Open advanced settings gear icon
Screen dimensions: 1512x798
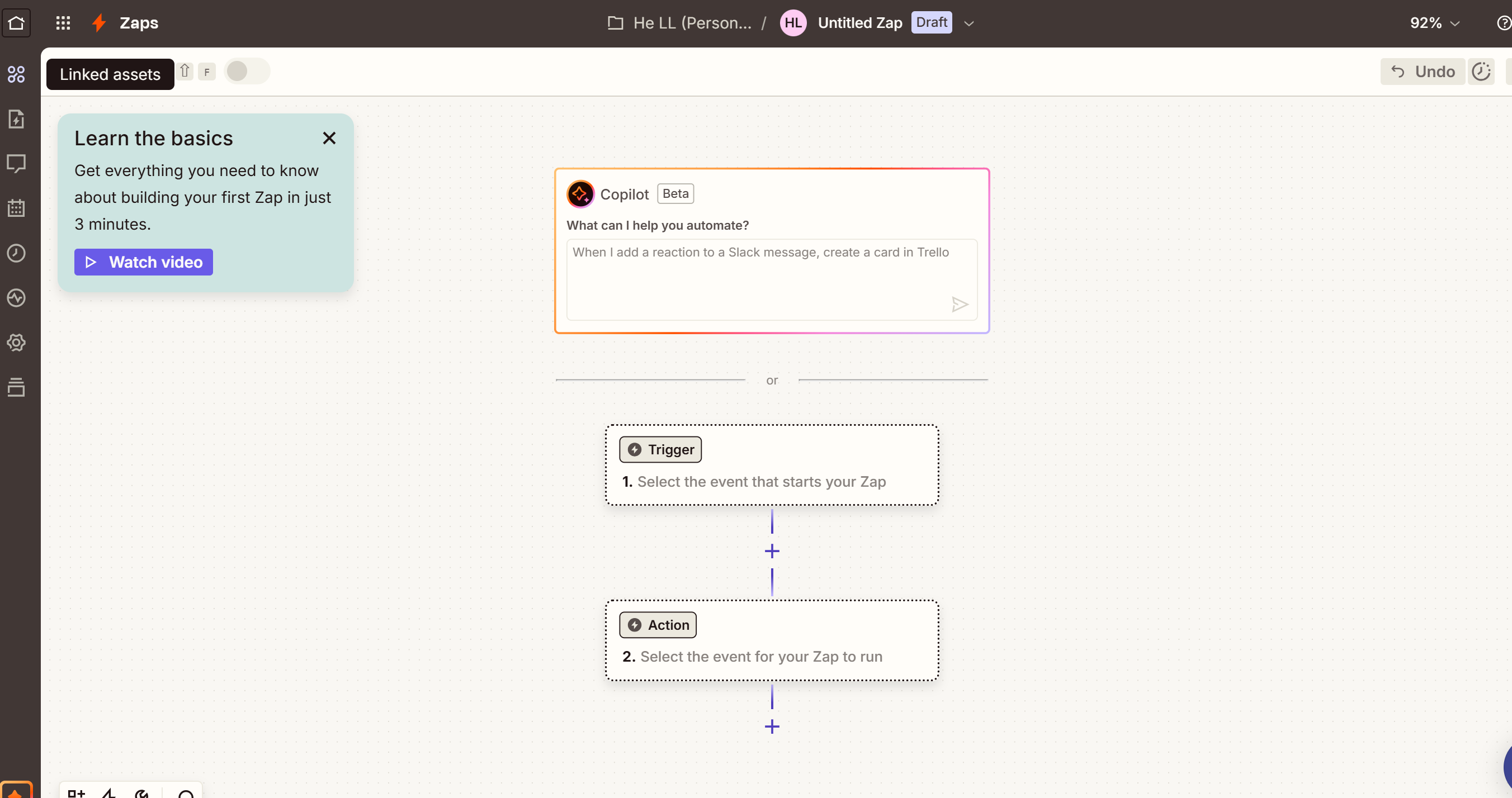[16, 343]
